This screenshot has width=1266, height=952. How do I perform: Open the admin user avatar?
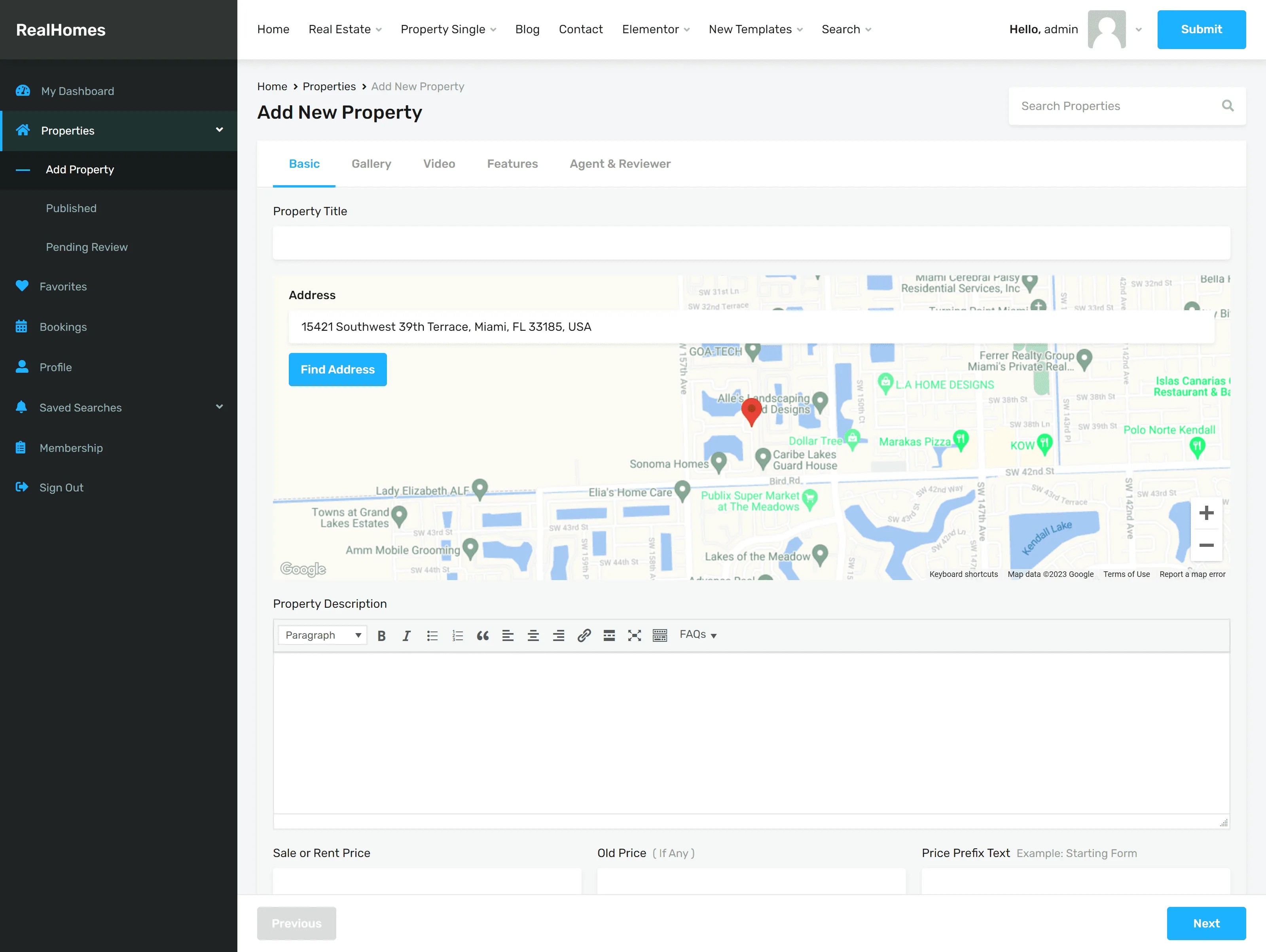(x=1106, y=29)
